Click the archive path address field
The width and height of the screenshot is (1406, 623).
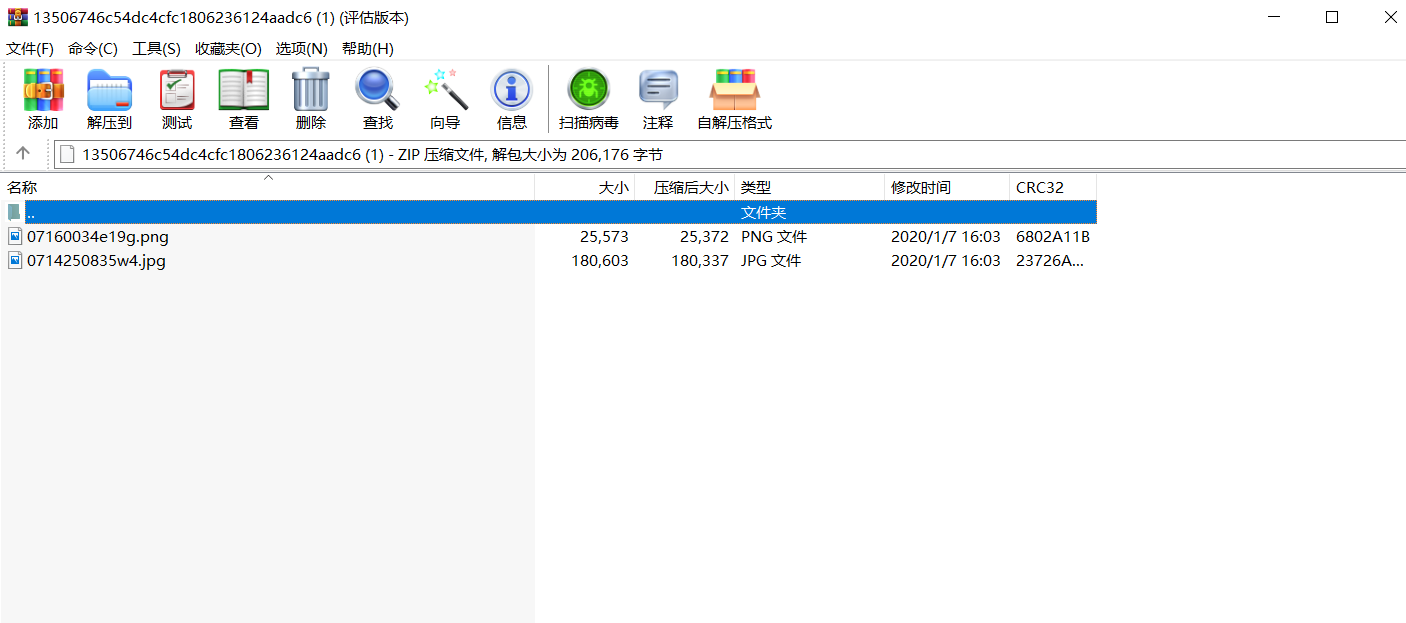[x=730, y=154]
